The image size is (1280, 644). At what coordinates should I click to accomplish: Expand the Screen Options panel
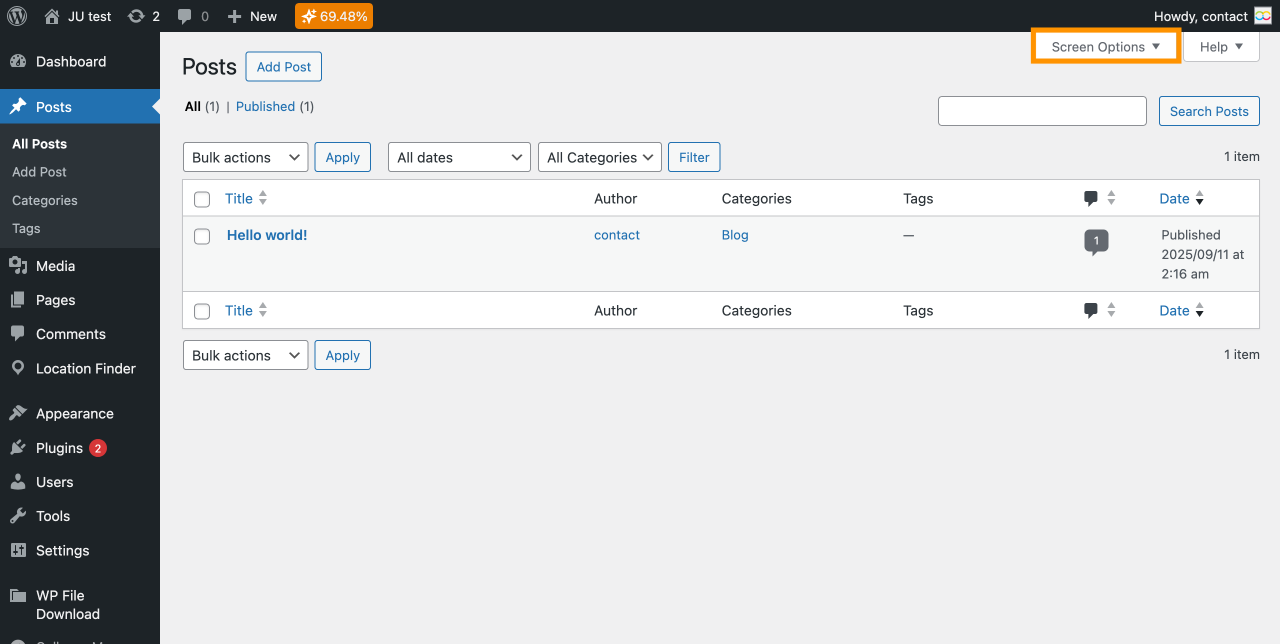[1105, 47]
